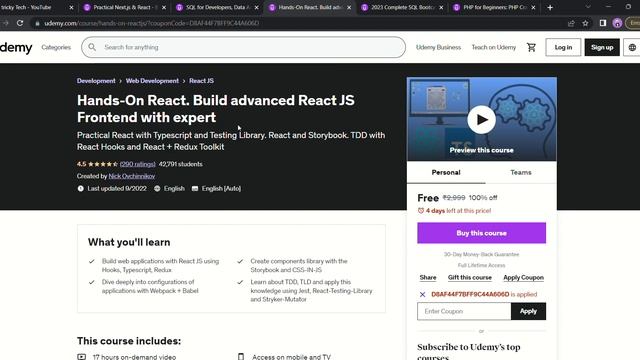Reload the page with refresh icon
640x360 pixels.
pyautogui.click(x=20, y=23)
